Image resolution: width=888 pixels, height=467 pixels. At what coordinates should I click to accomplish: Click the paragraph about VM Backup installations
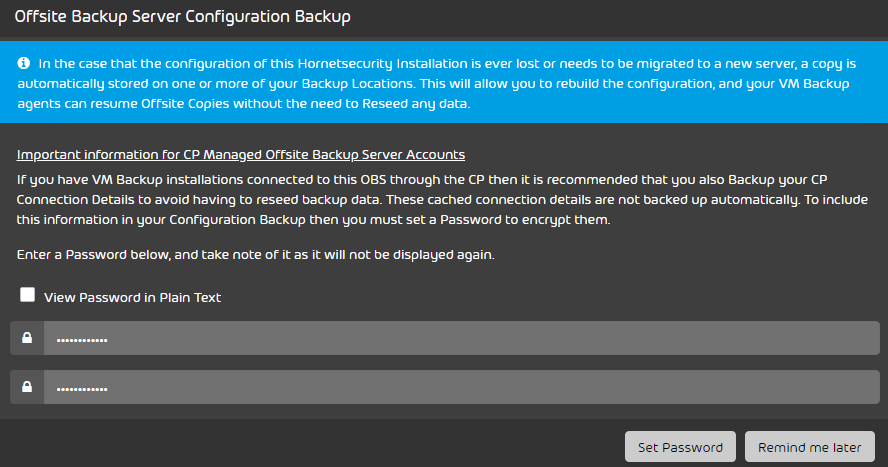(442, 199)
